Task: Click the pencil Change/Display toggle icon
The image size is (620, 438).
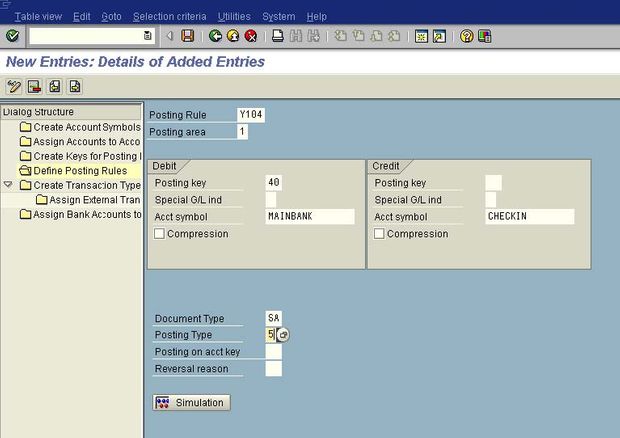Action: click(14, 86)
